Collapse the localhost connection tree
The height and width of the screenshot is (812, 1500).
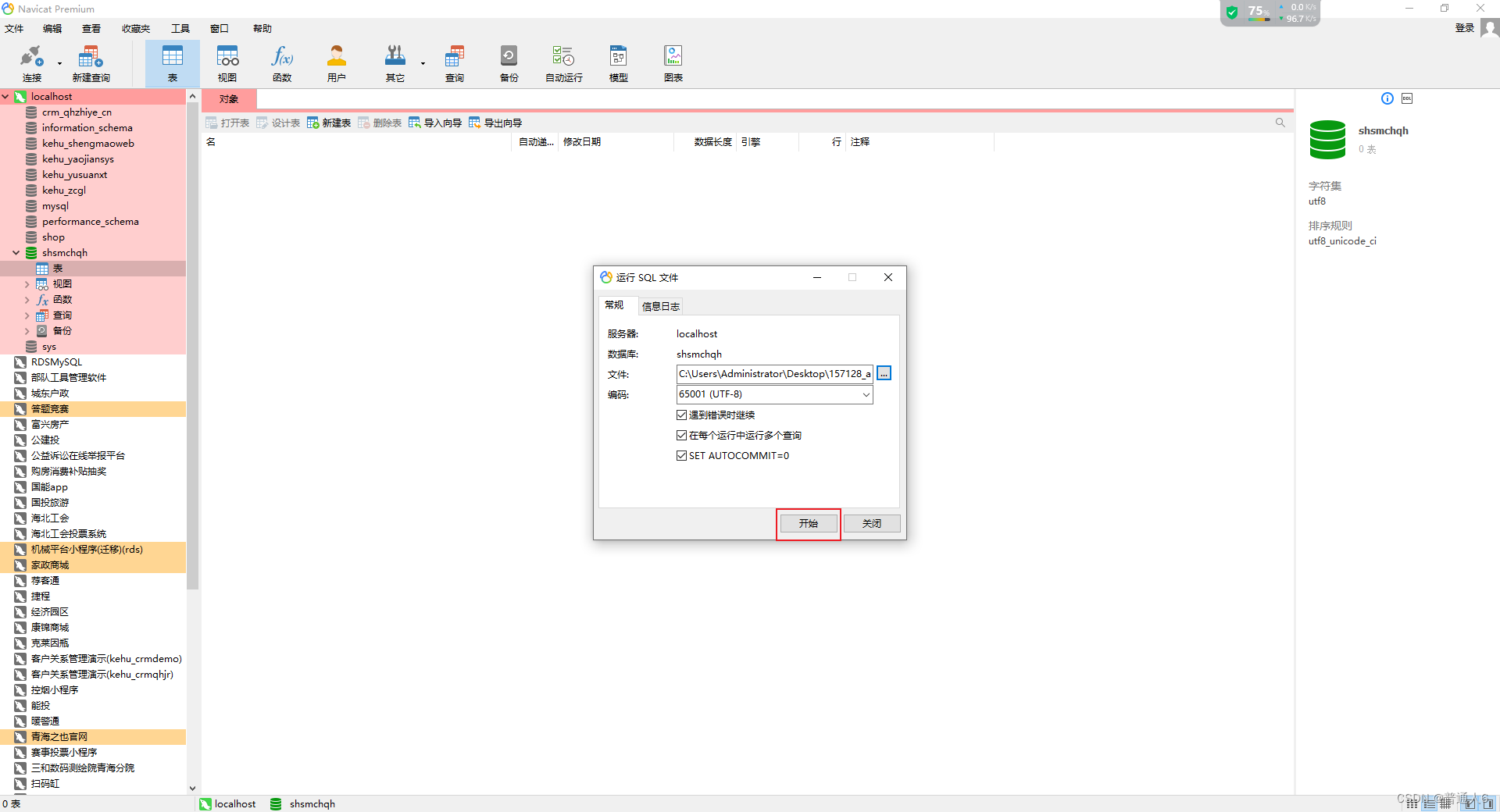click(x=5, y=97)
